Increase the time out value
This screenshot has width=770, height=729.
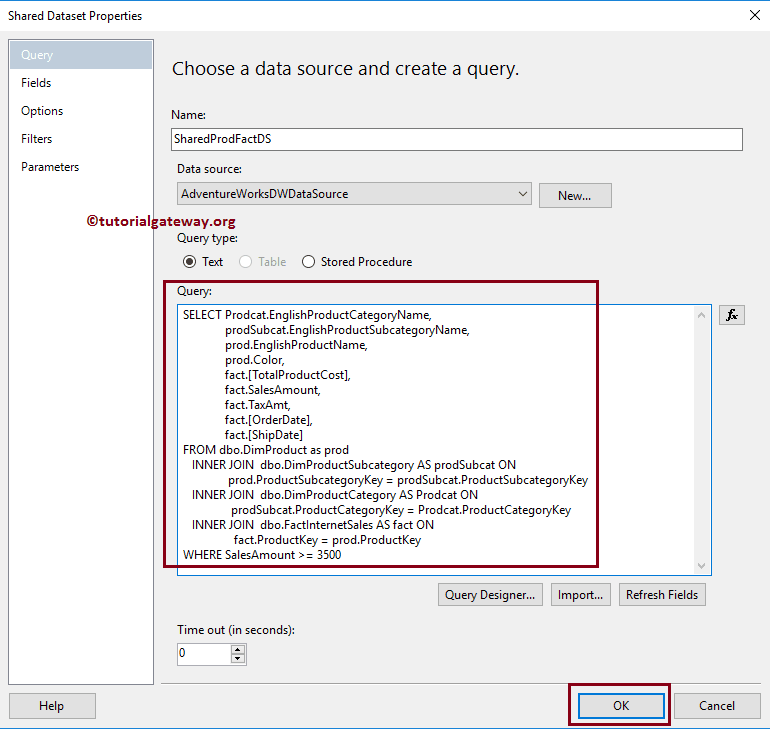tap(238, 649)
